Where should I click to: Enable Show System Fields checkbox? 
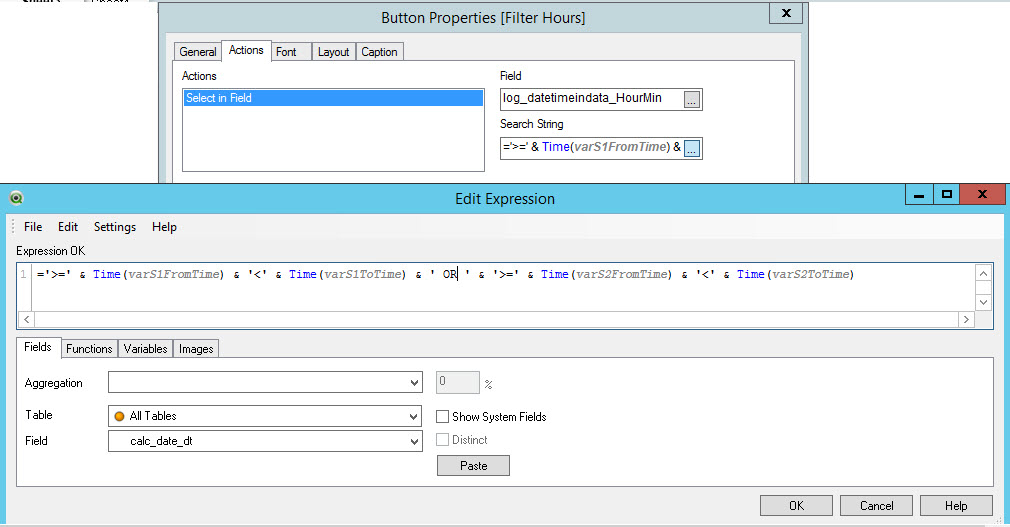click(443, 416)
